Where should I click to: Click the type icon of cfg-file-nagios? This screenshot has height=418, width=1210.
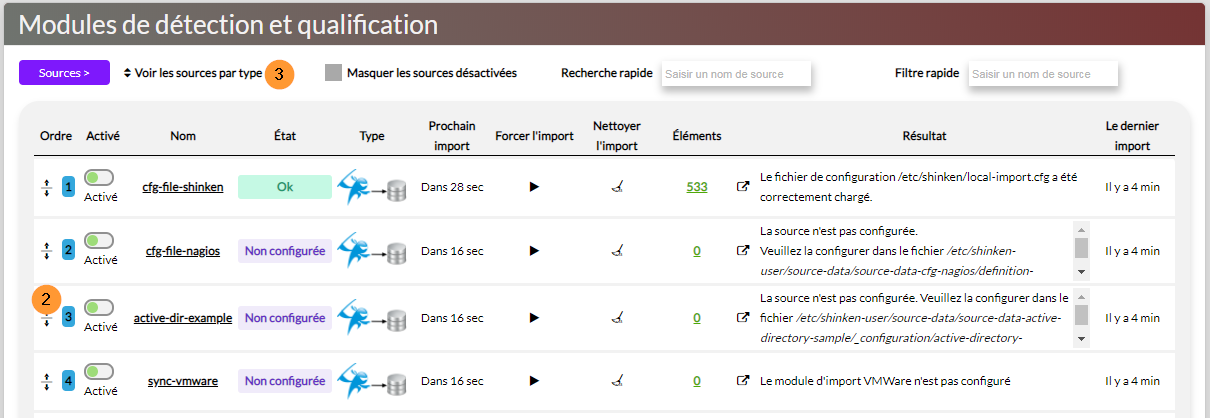tap(371, 252)
